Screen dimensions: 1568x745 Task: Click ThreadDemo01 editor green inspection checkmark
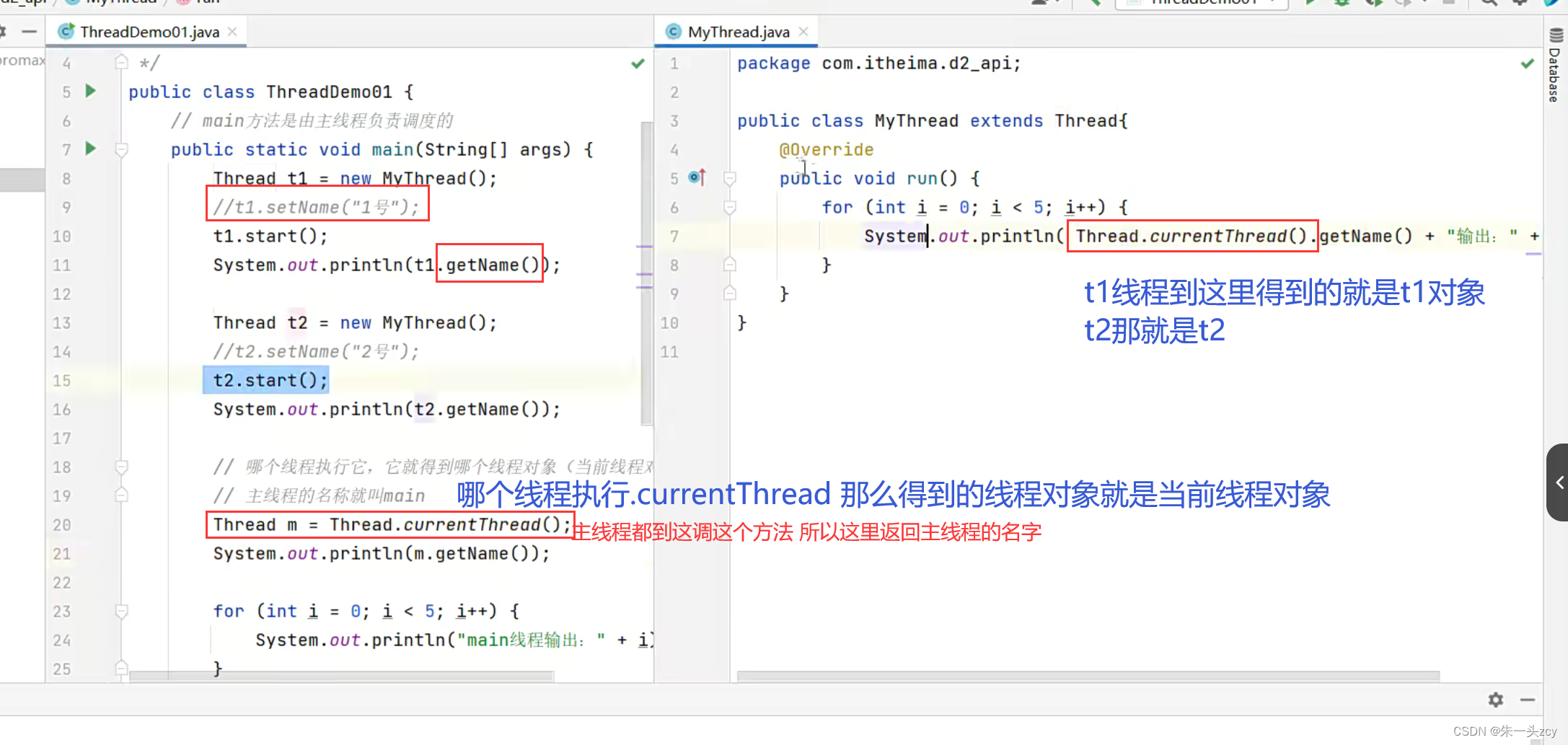pyautogui.click(x=638, y=63)
